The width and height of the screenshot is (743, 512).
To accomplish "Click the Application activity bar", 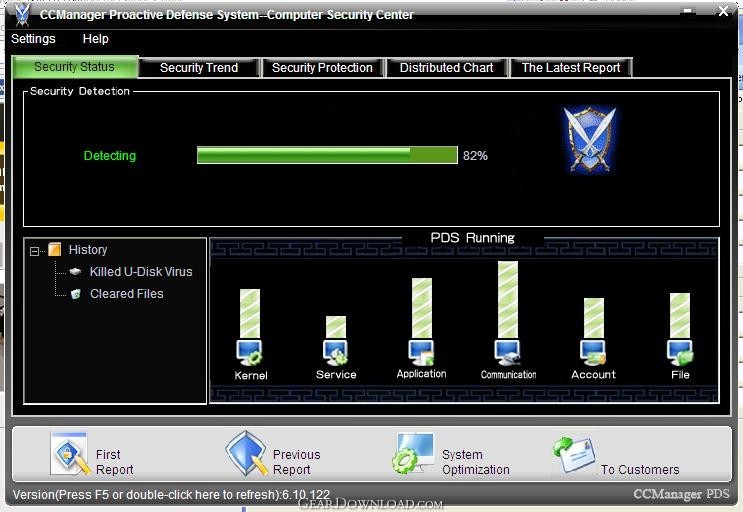I will pos(422,308).
